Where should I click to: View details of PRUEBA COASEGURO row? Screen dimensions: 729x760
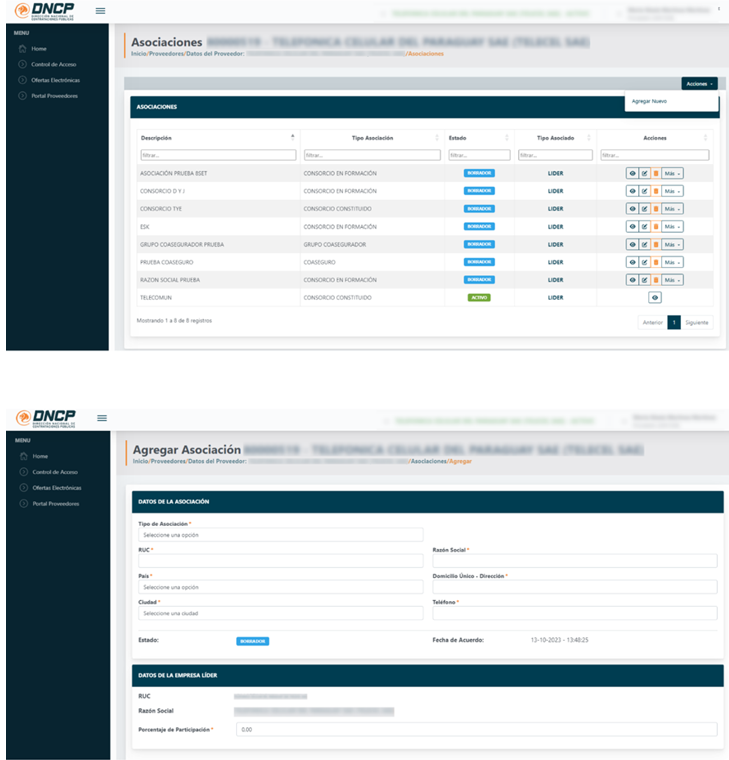(632, 262)
